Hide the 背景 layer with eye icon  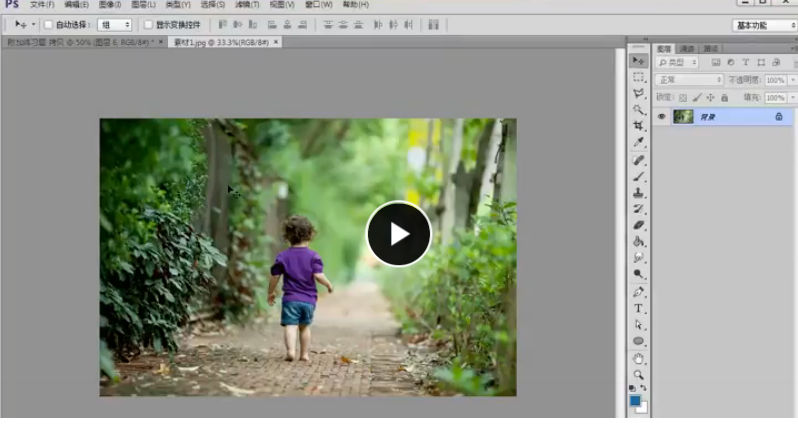661,116
